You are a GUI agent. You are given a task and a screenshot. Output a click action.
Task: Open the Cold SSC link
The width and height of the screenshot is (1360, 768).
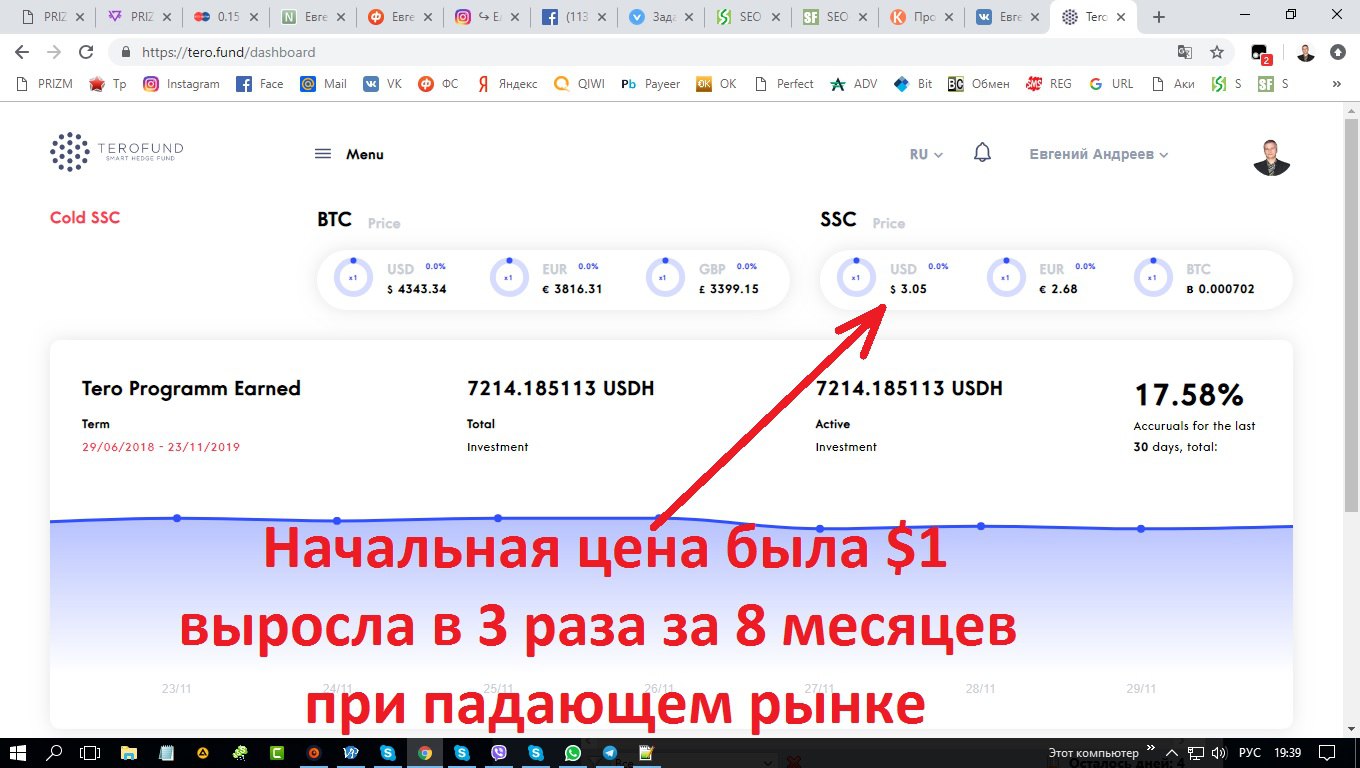point(85,217)
